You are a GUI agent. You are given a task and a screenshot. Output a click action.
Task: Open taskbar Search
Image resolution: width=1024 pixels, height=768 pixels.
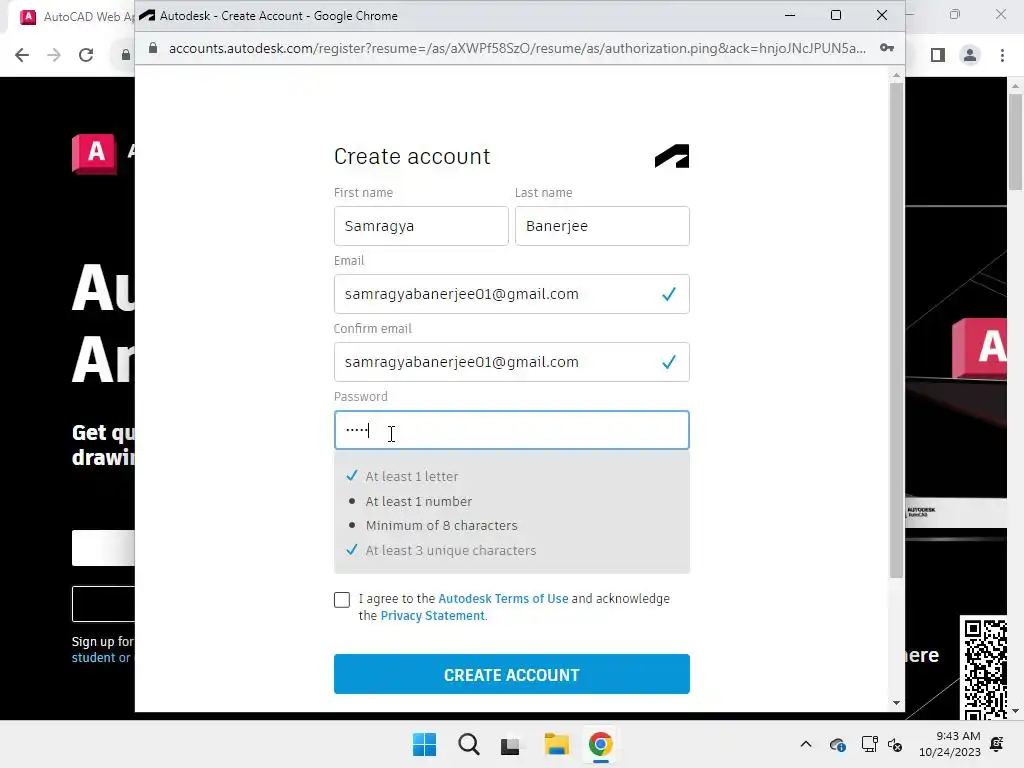[x=468, y=744]
